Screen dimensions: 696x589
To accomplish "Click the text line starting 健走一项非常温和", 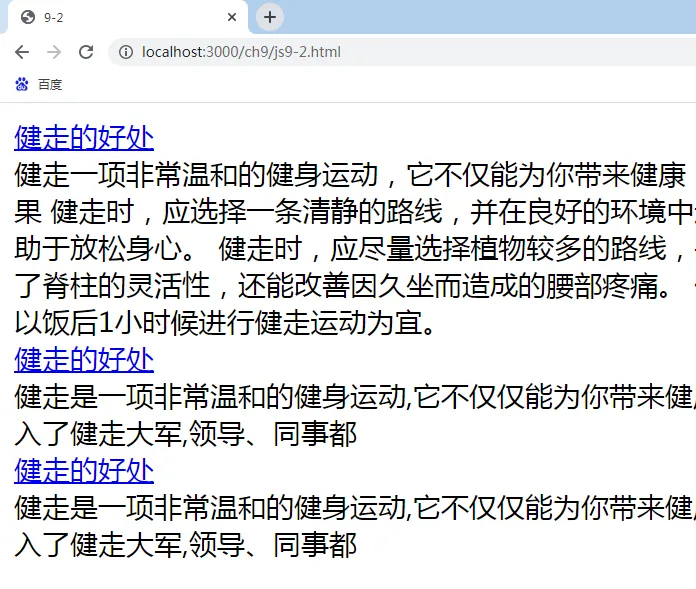I will pos(350,175).
